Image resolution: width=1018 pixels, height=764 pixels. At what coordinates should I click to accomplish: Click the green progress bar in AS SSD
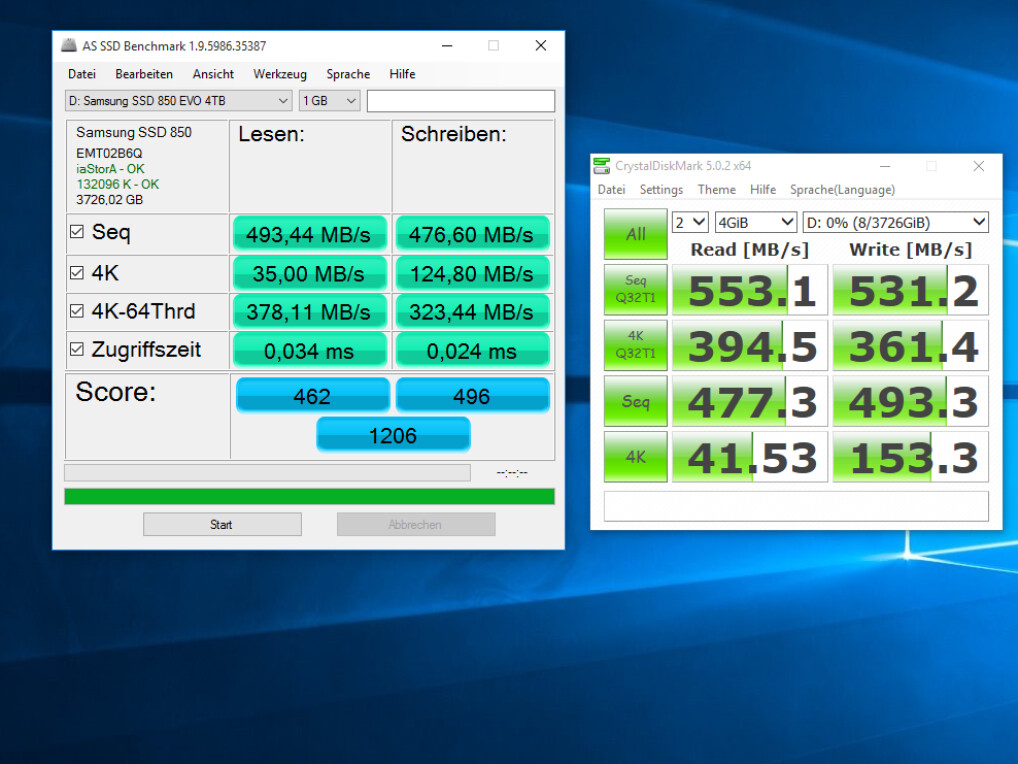pyautogui.click(x=309, y=497)
